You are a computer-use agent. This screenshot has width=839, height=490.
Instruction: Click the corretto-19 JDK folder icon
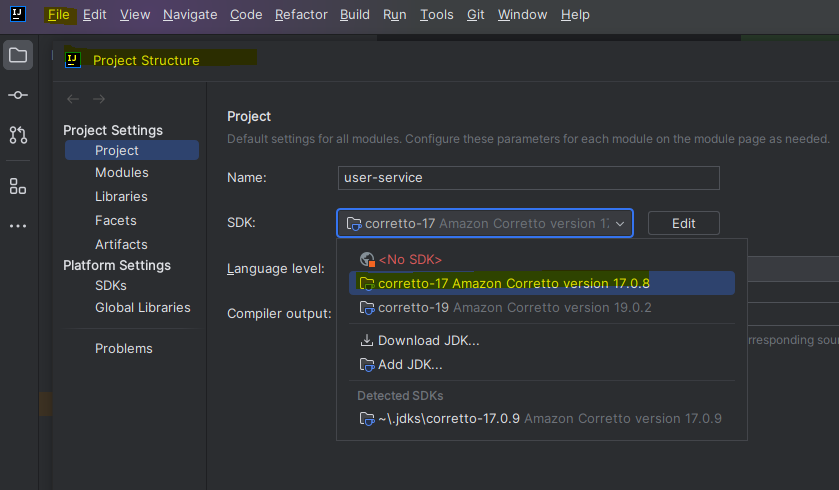tap(367, 308)
